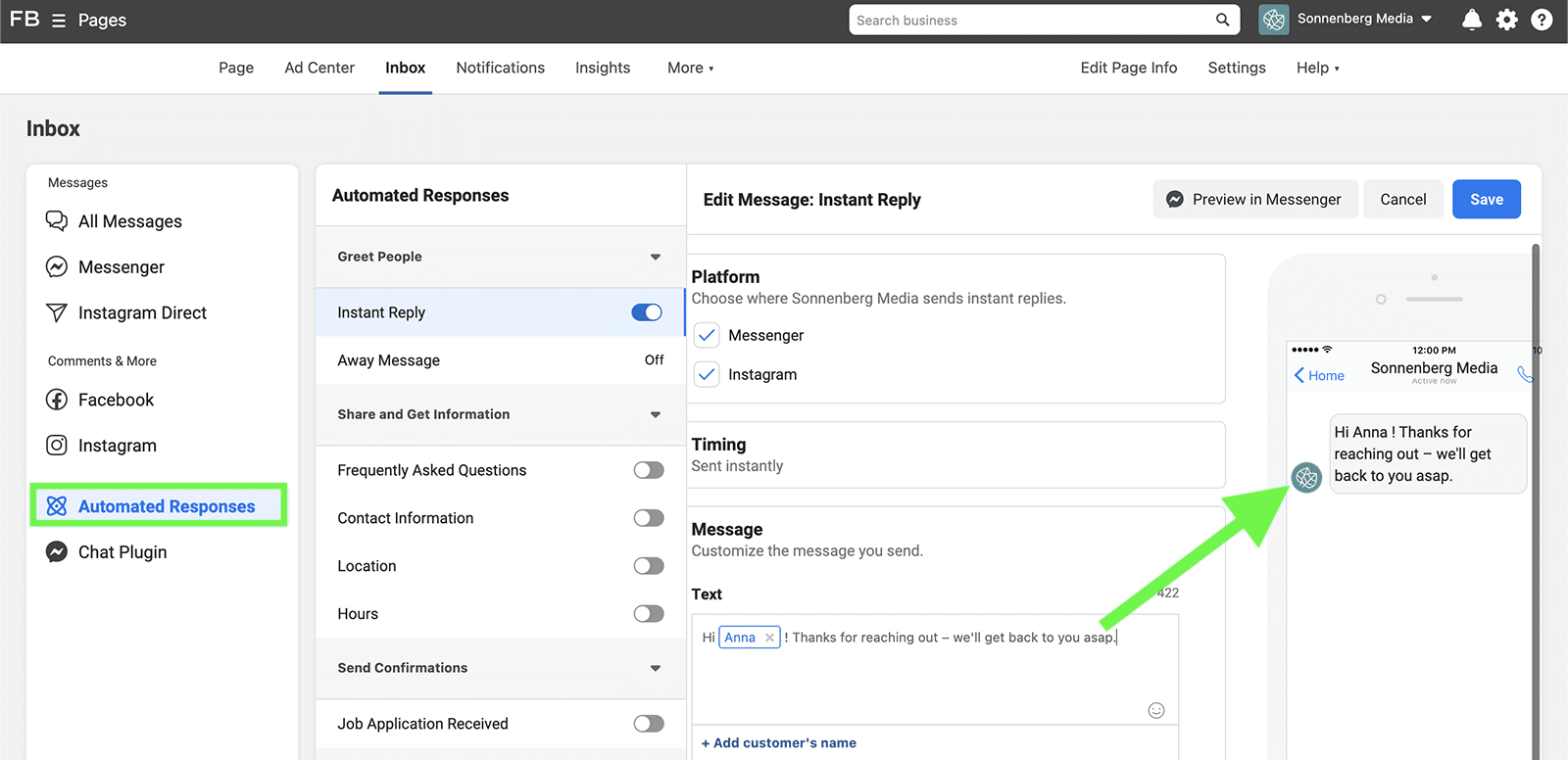
Task: Open the Help dropdown menu
Action: point(1317,68)
